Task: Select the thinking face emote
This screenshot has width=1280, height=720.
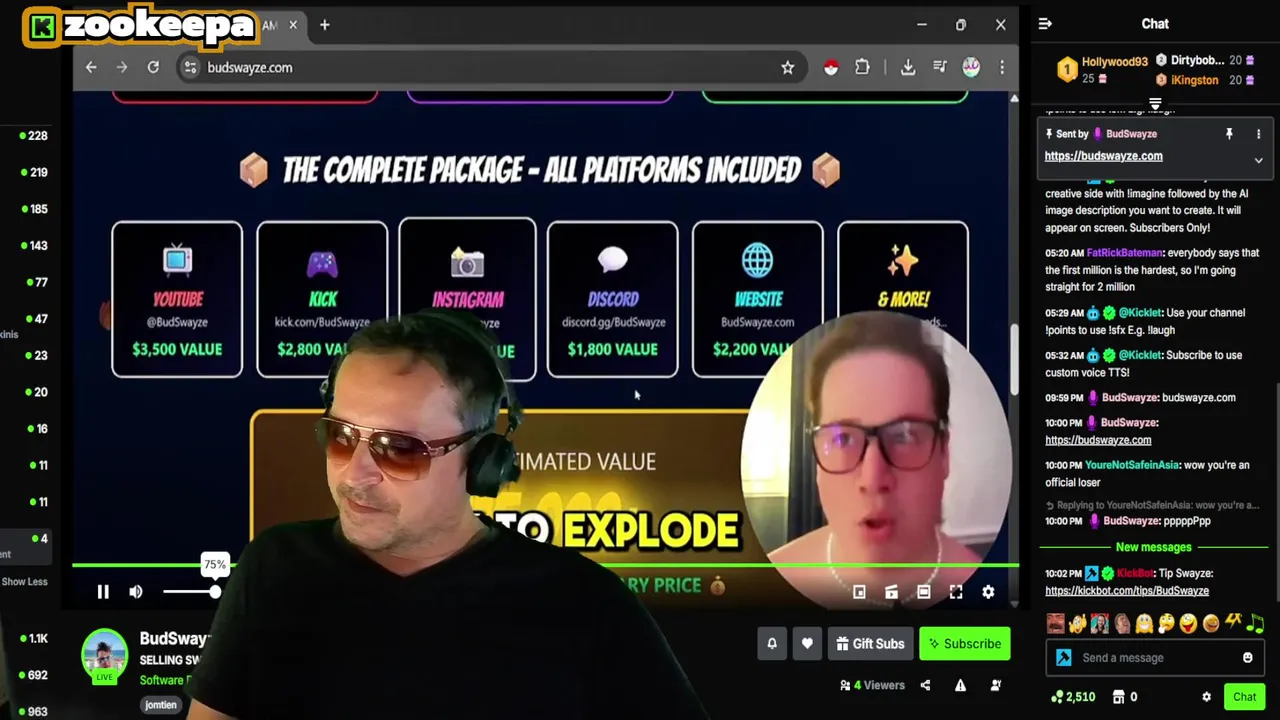Action: point(1166,624)
